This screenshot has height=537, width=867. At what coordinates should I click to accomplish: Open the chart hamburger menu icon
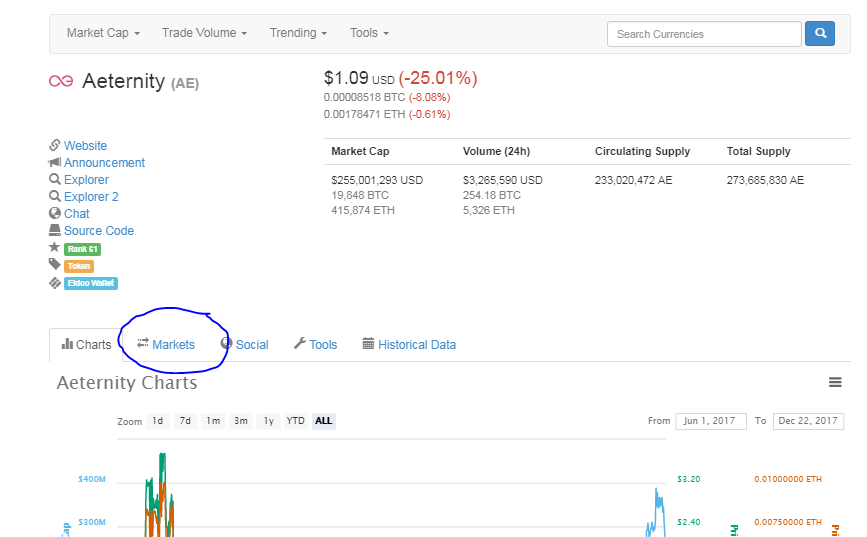[835, 382]
